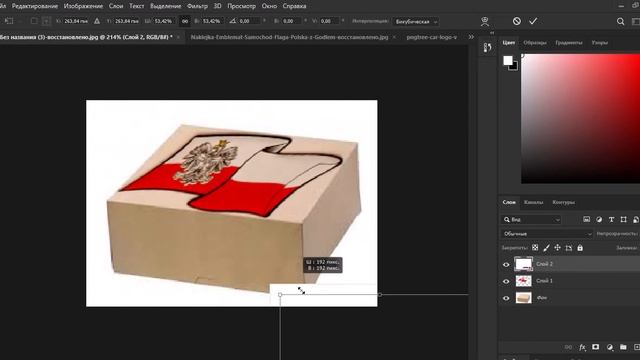Open the Текст menu

coord(136,6)
